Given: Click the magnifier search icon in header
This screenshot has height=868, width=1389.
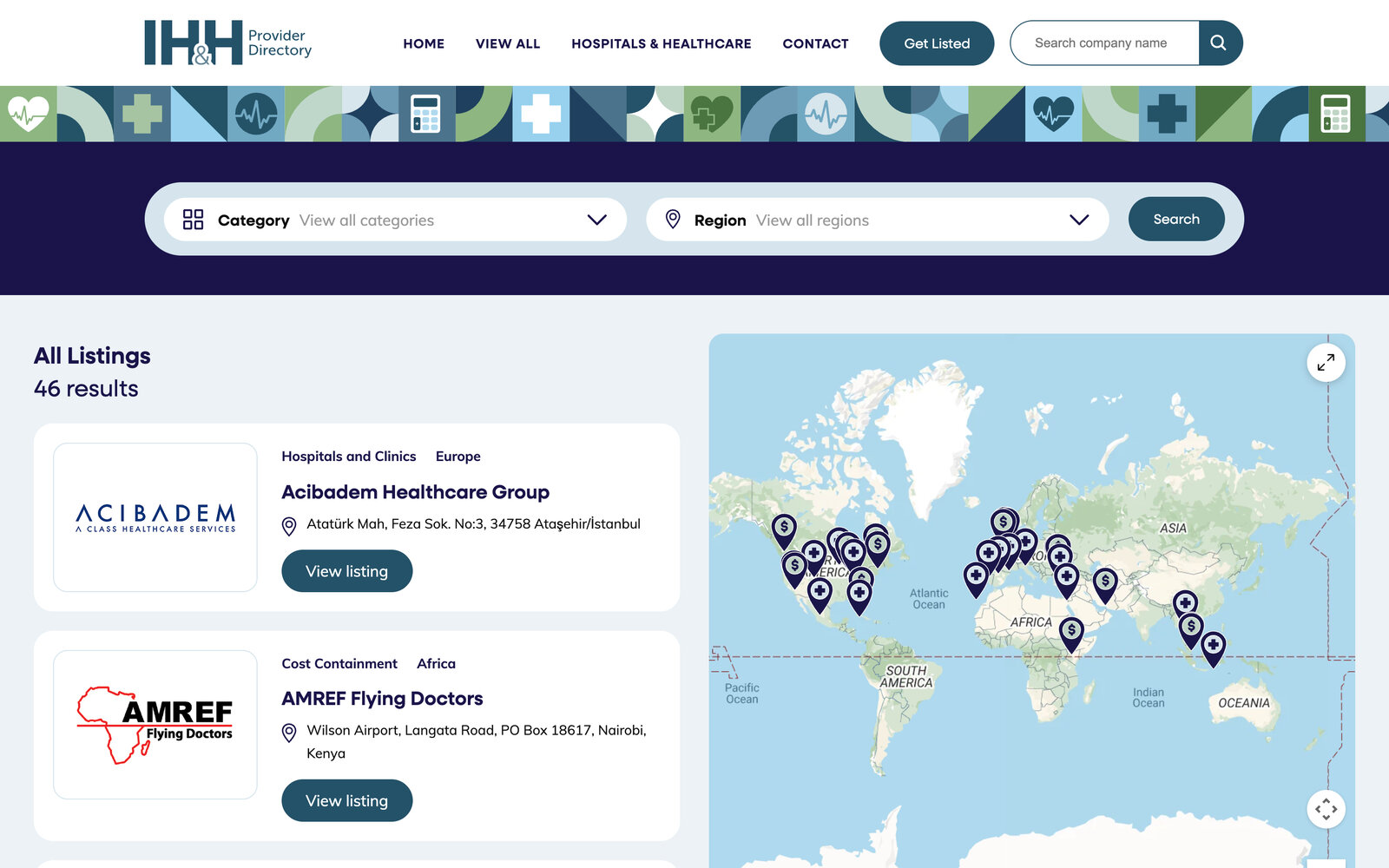Looking at the screenshot, I should coord(1220,43).
